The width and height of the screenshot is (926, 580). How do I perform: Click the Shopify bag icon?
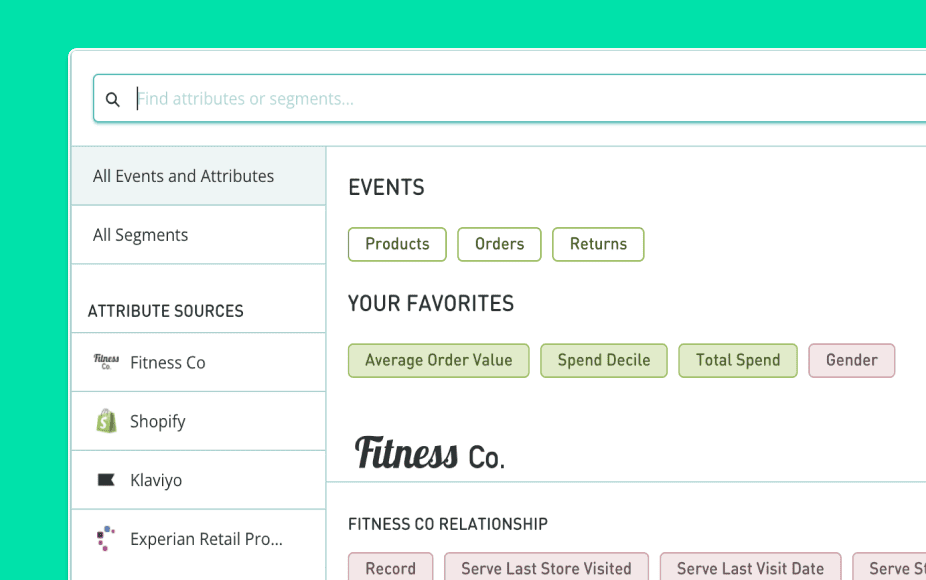[106, 421]
